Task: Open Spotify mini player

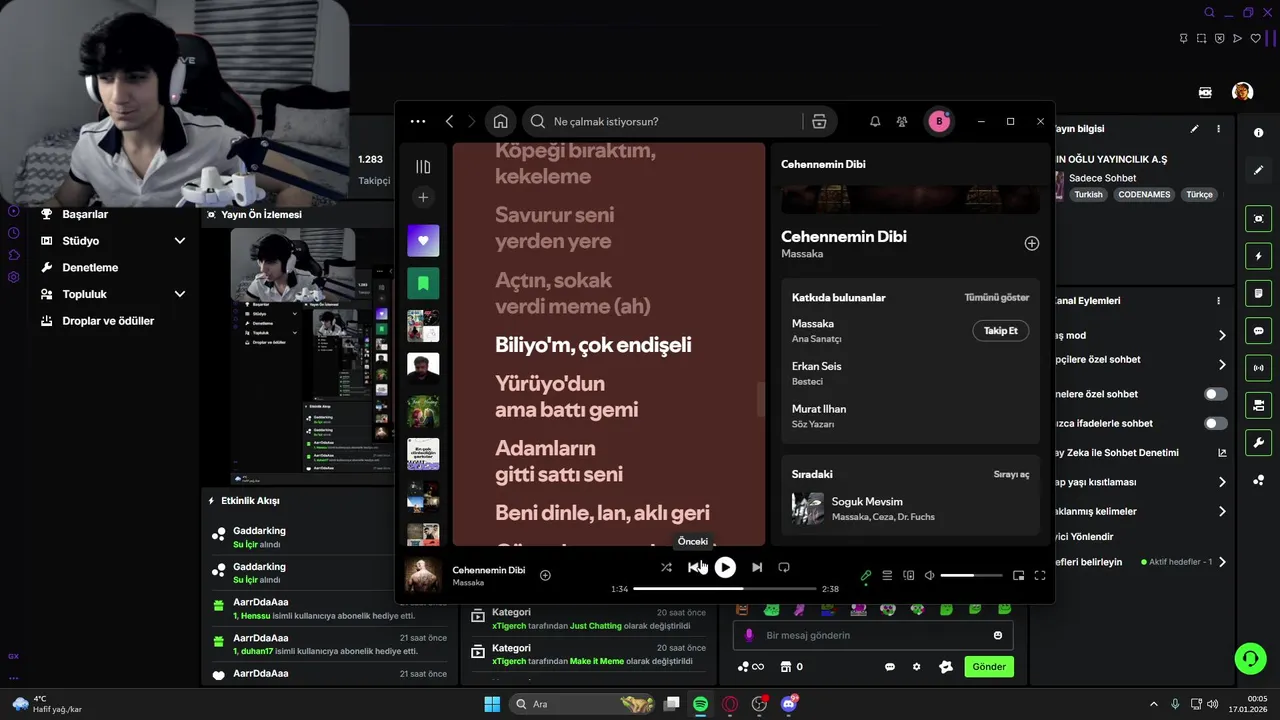Action: click(1019, 575)
